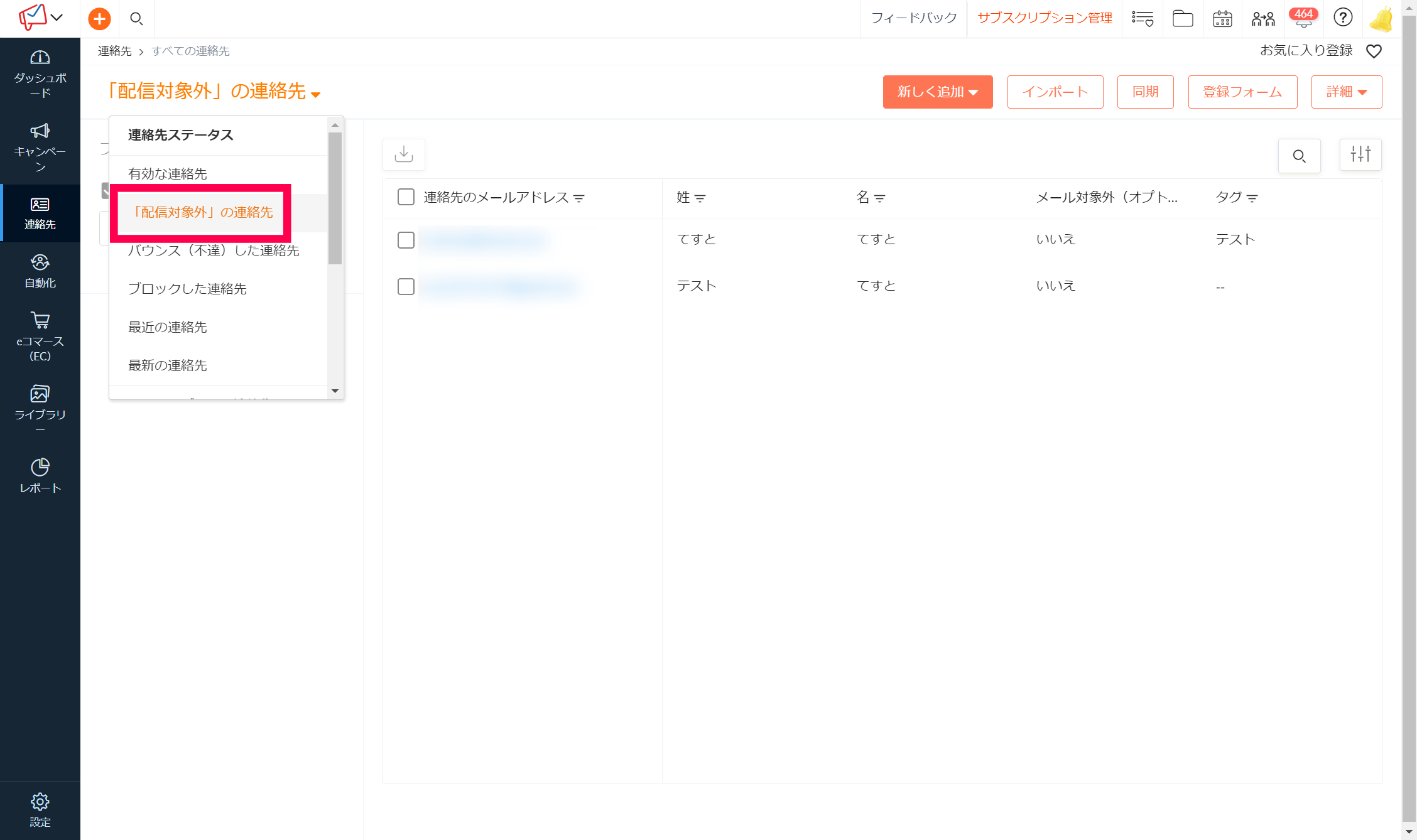Click the dropdown list scrollbar thumb
Viewport: 1417px width, 840px height.
point(335,198)
